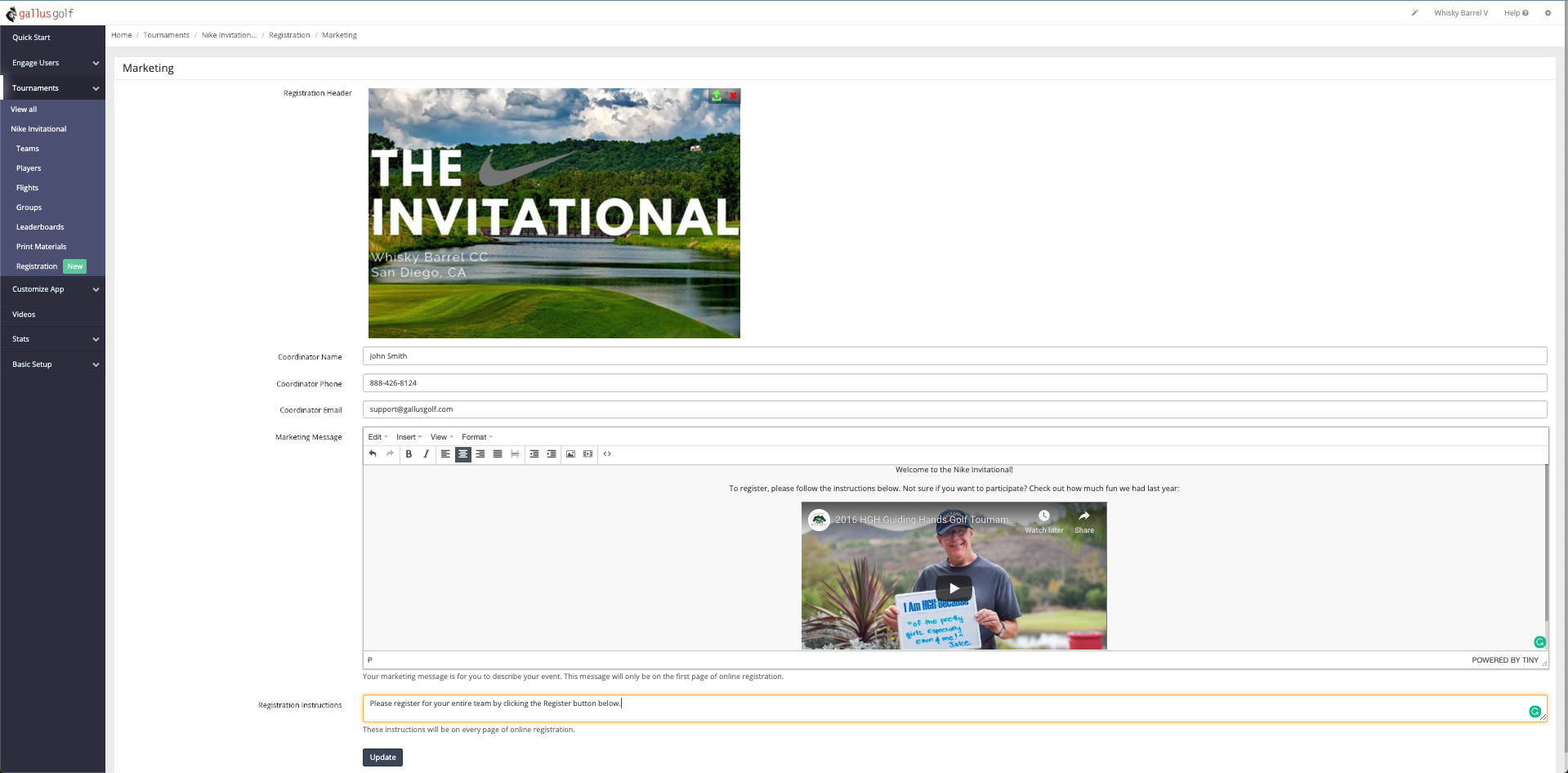Go to View all tournaments

click(x=24, y=109)
